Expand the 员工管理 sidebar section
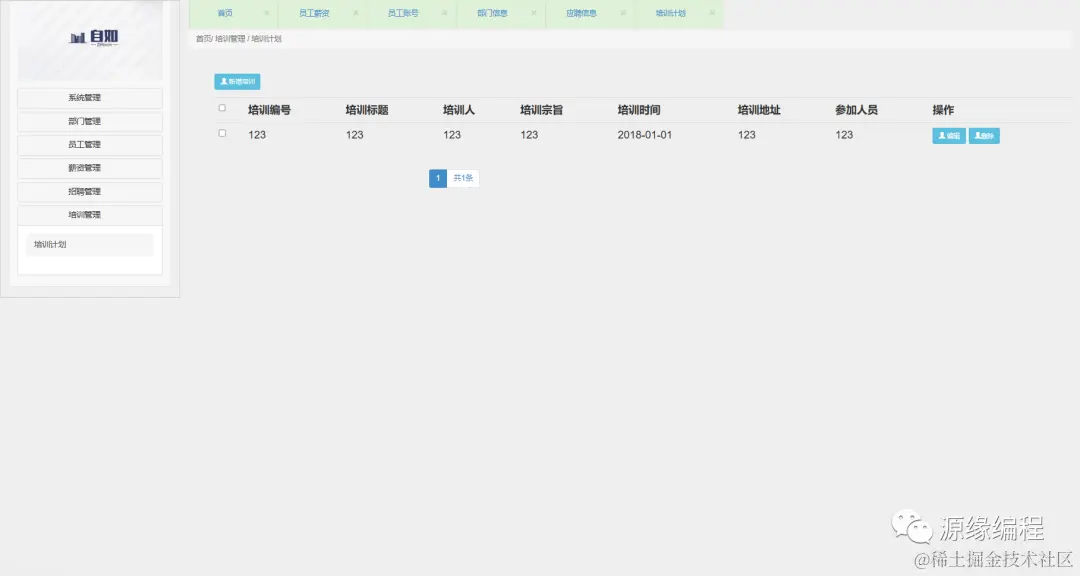Screen dimensions: 1080x576 (90, 145)
